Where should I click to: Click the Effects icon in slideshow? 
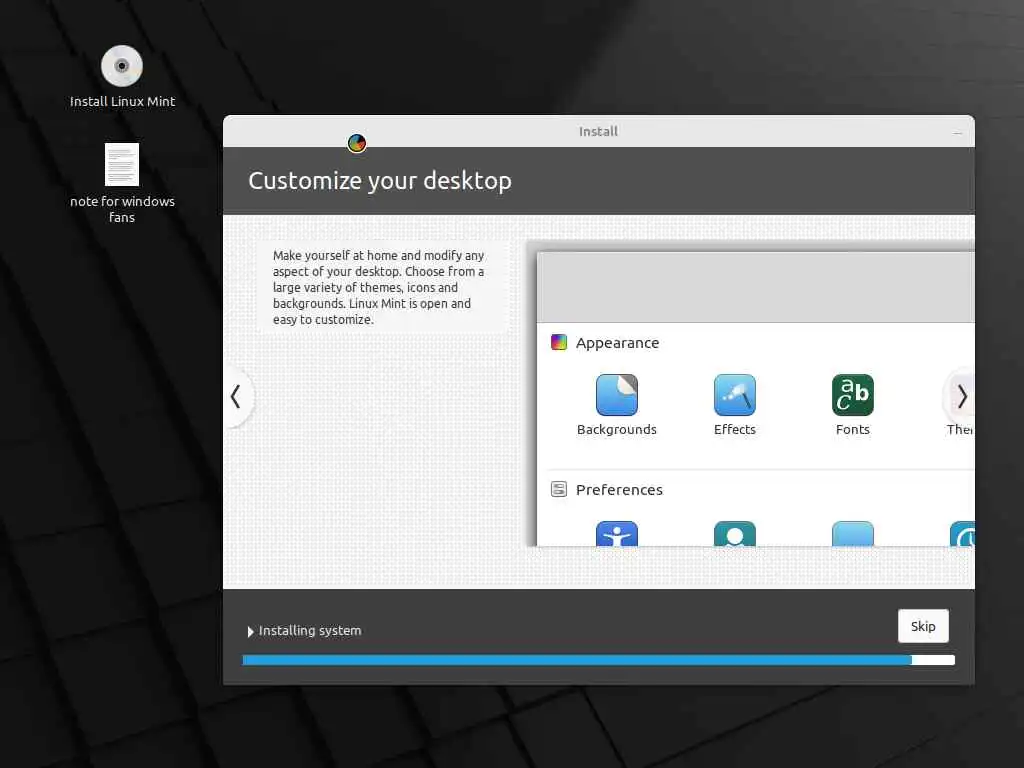(x=735, y=394)
